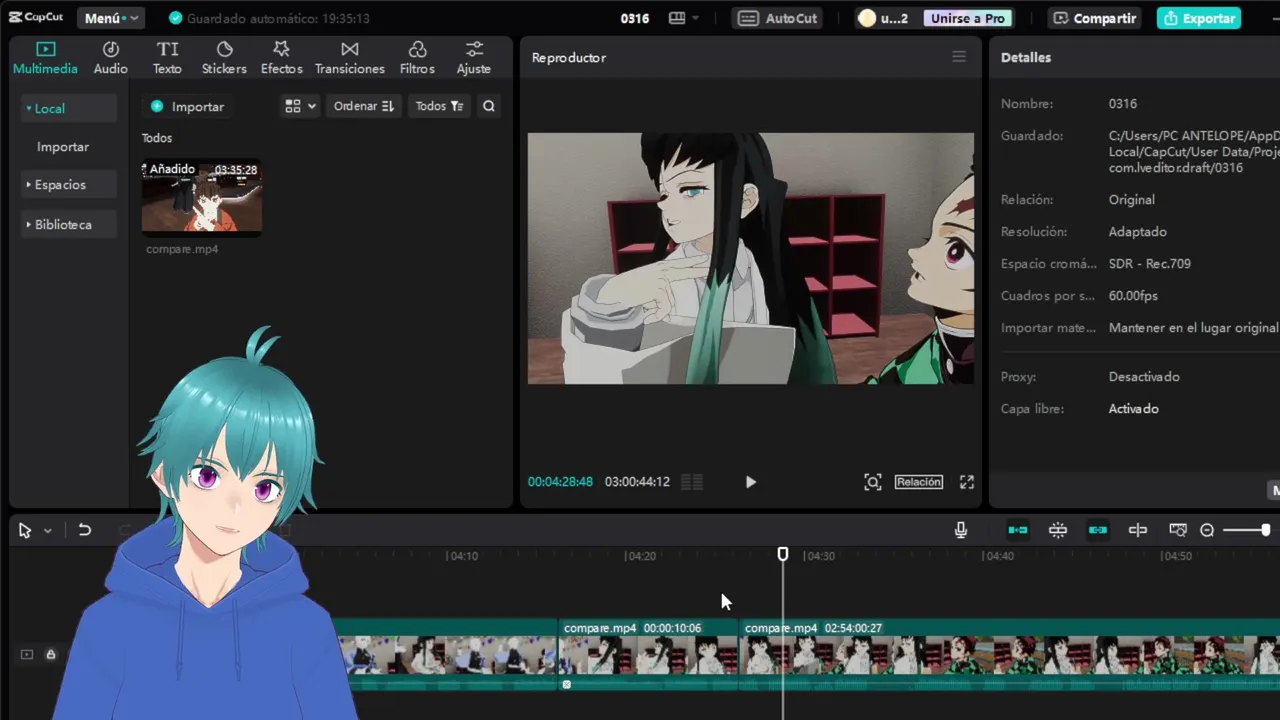Zoom out the timeline
This screenshot has width=1280, height=720.
pos(1207,530)
